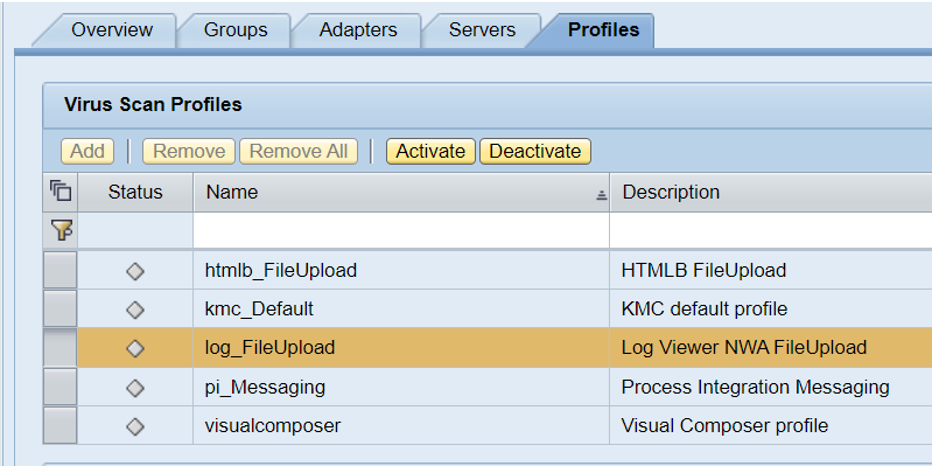The image size is (934, 466).
Task: Switch to the Overview tab
Action: point(112,30)
